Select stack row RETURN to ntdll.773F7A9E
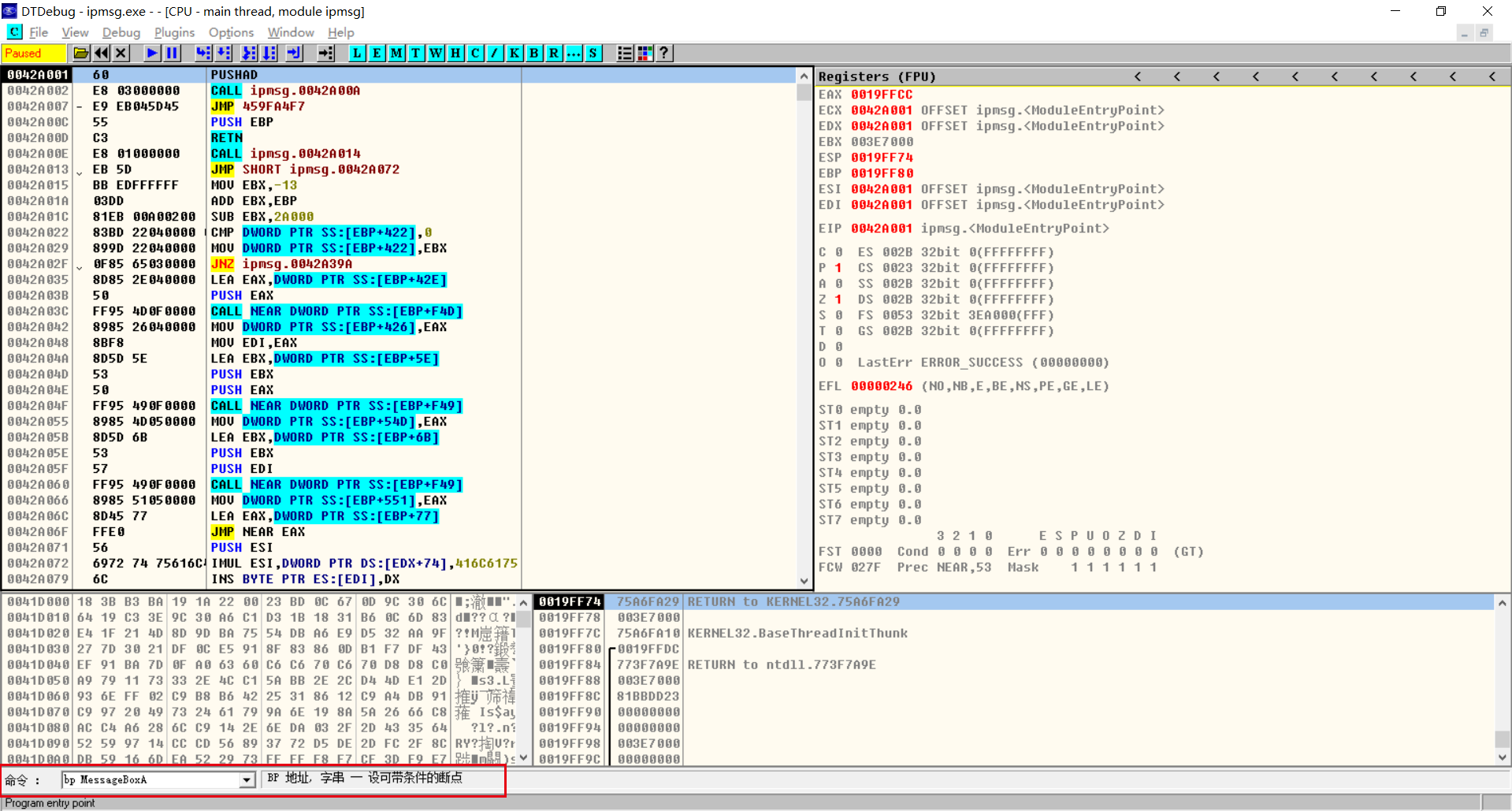Viewport: 1512px width, 811px height. (x=1014, y=665)
